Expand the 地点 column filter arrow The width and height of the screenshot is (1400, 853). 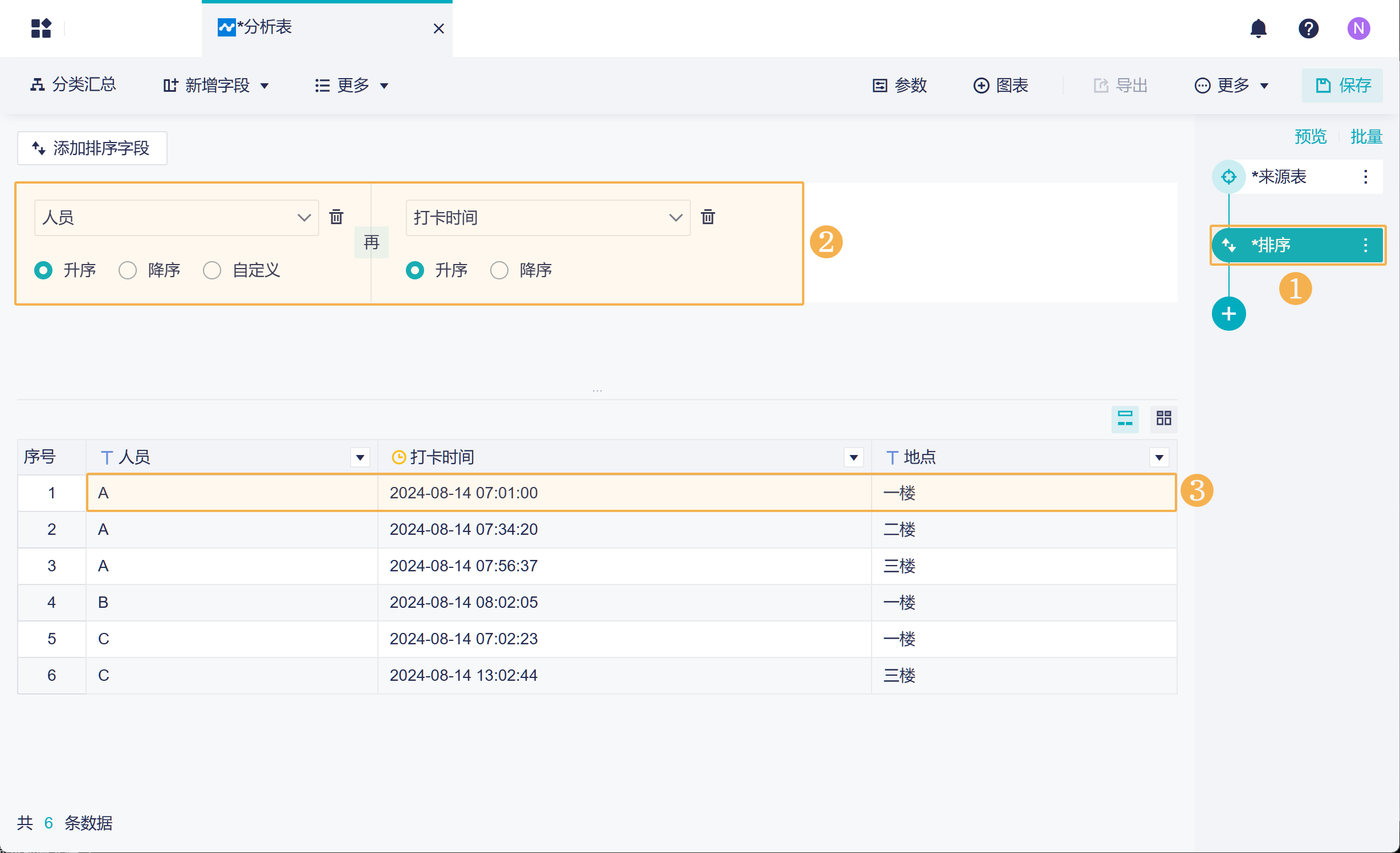pyautogui.click(x=1159, y=457)
